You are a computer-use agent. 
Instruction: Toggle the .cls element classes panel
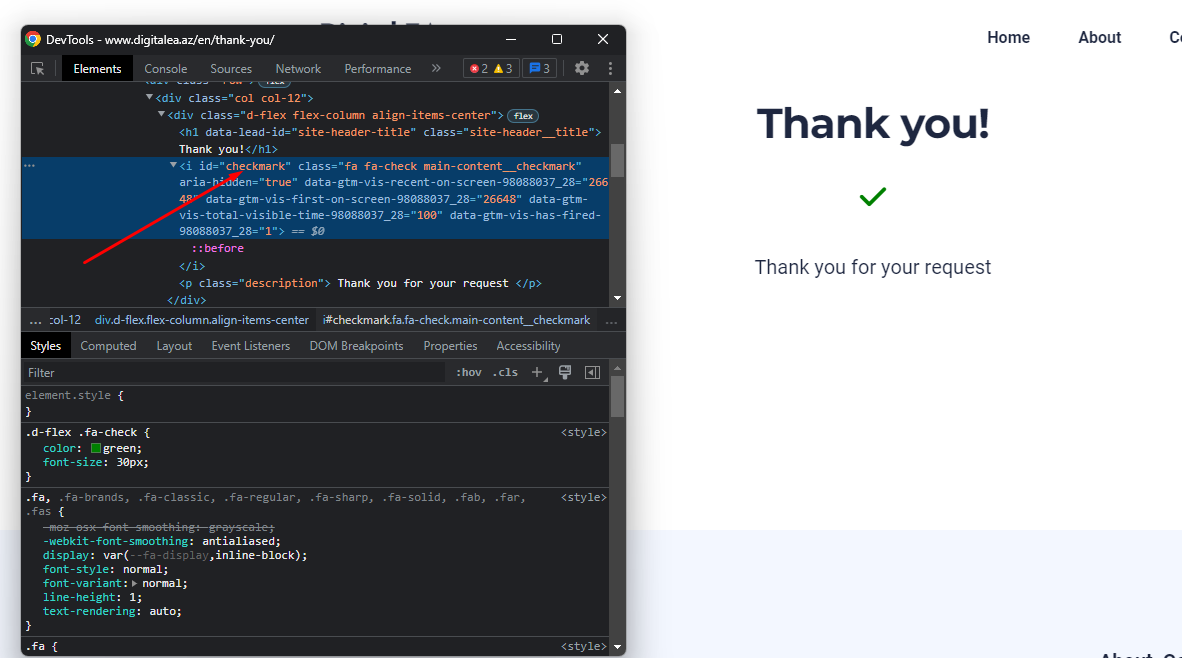tap(505, 372)
